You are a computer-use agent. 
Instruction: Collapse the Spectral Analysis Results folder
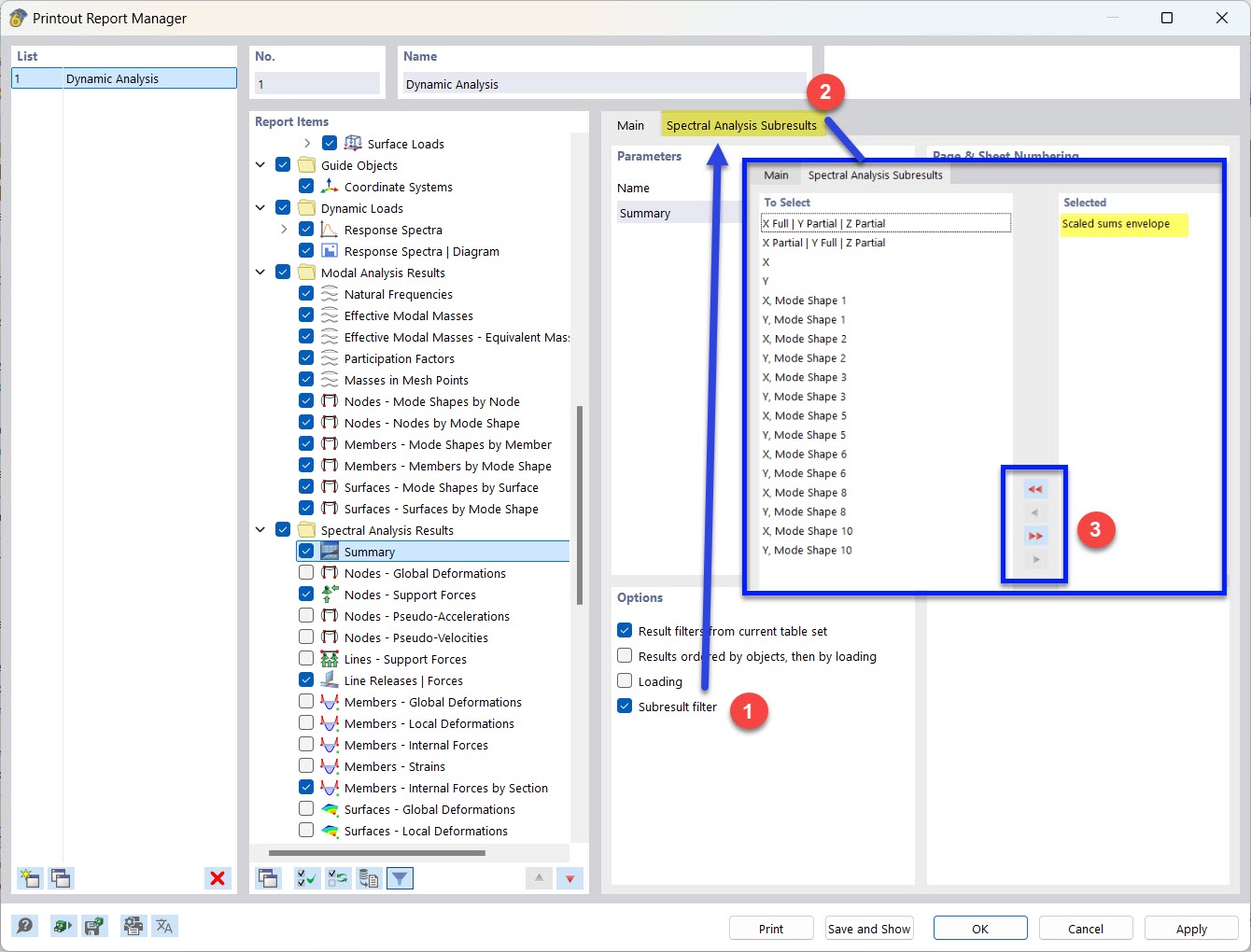pos(260,529)
